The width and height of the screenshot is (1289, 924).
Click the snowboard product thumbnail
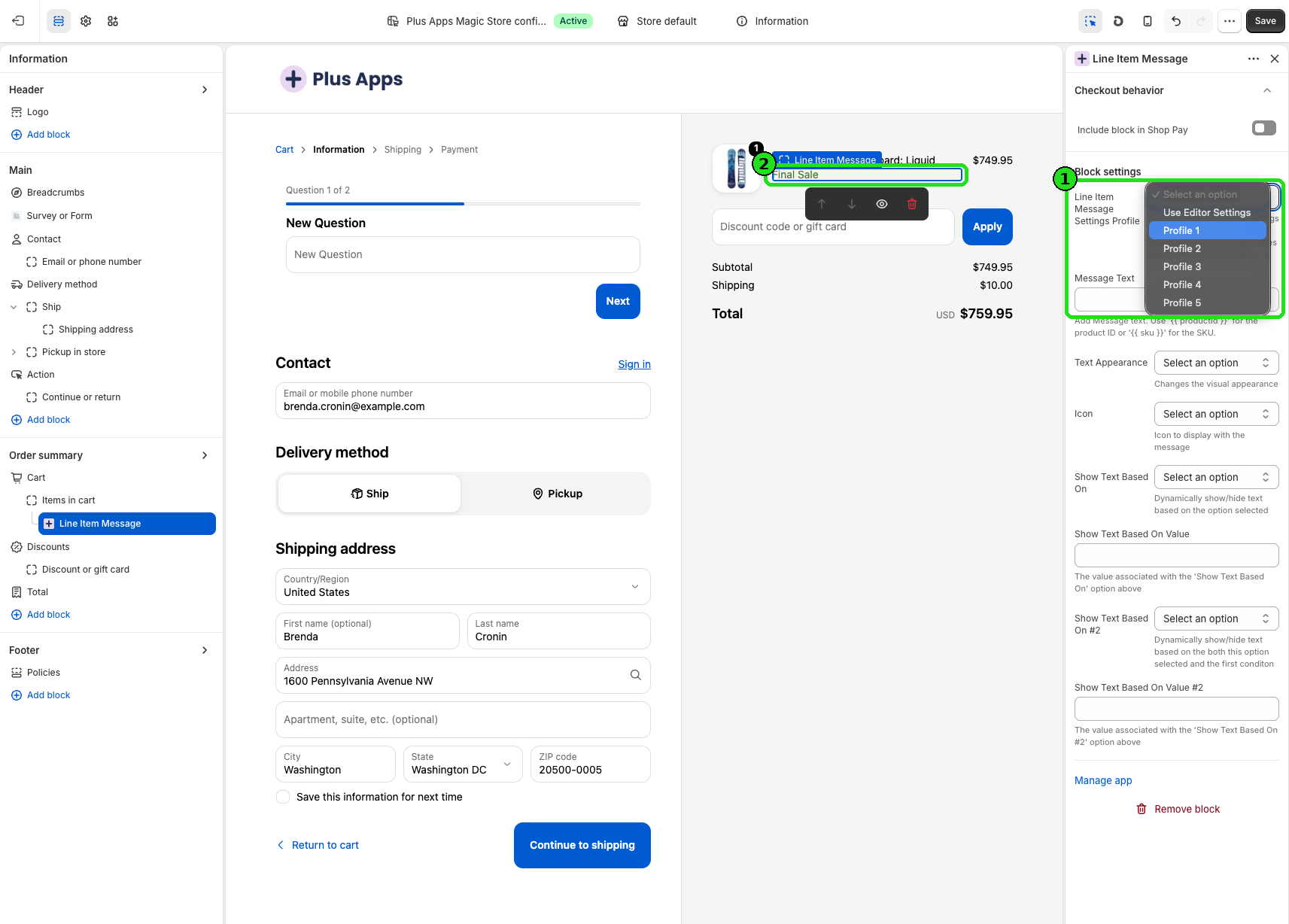click(737, 168)
